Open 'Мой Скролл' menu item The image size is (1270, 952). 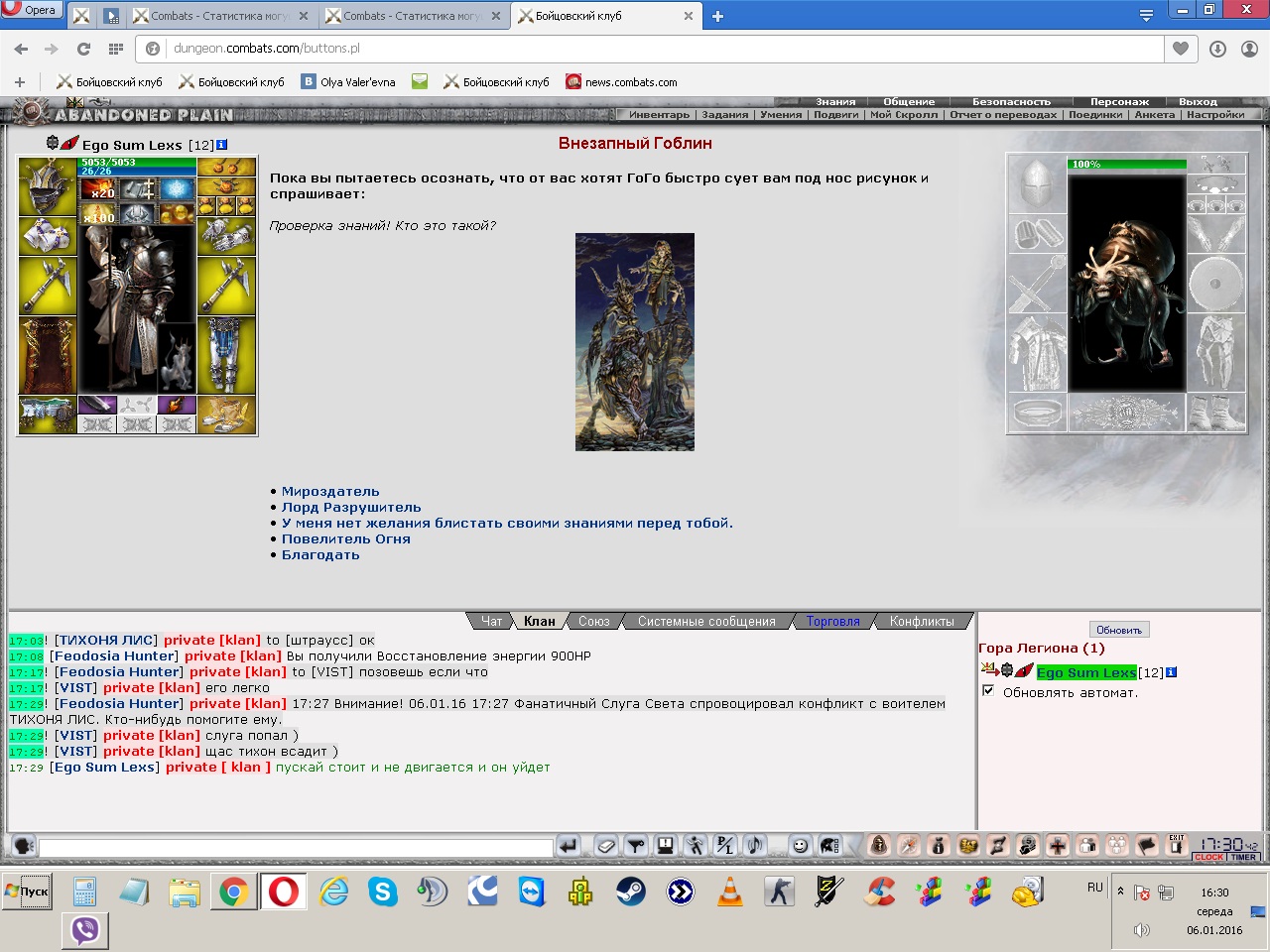pyautogui.click(x=904, y=115)
